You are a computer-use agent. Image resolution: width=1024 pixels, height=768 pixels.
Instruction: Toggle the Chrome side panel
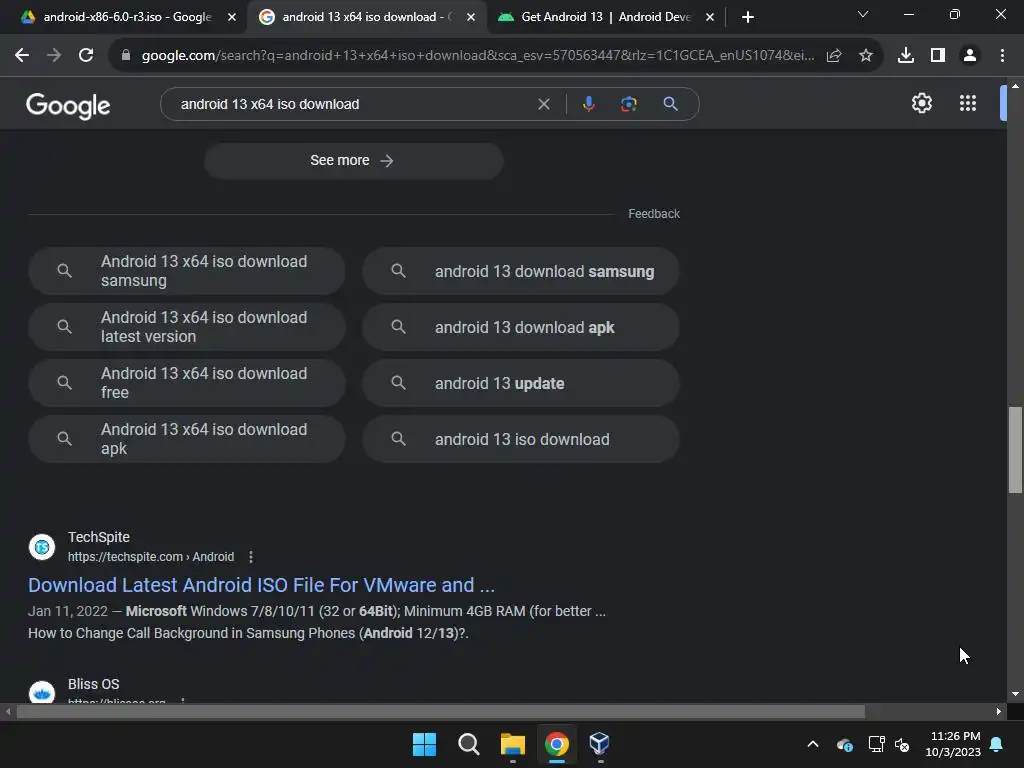(x=938, y=56)
